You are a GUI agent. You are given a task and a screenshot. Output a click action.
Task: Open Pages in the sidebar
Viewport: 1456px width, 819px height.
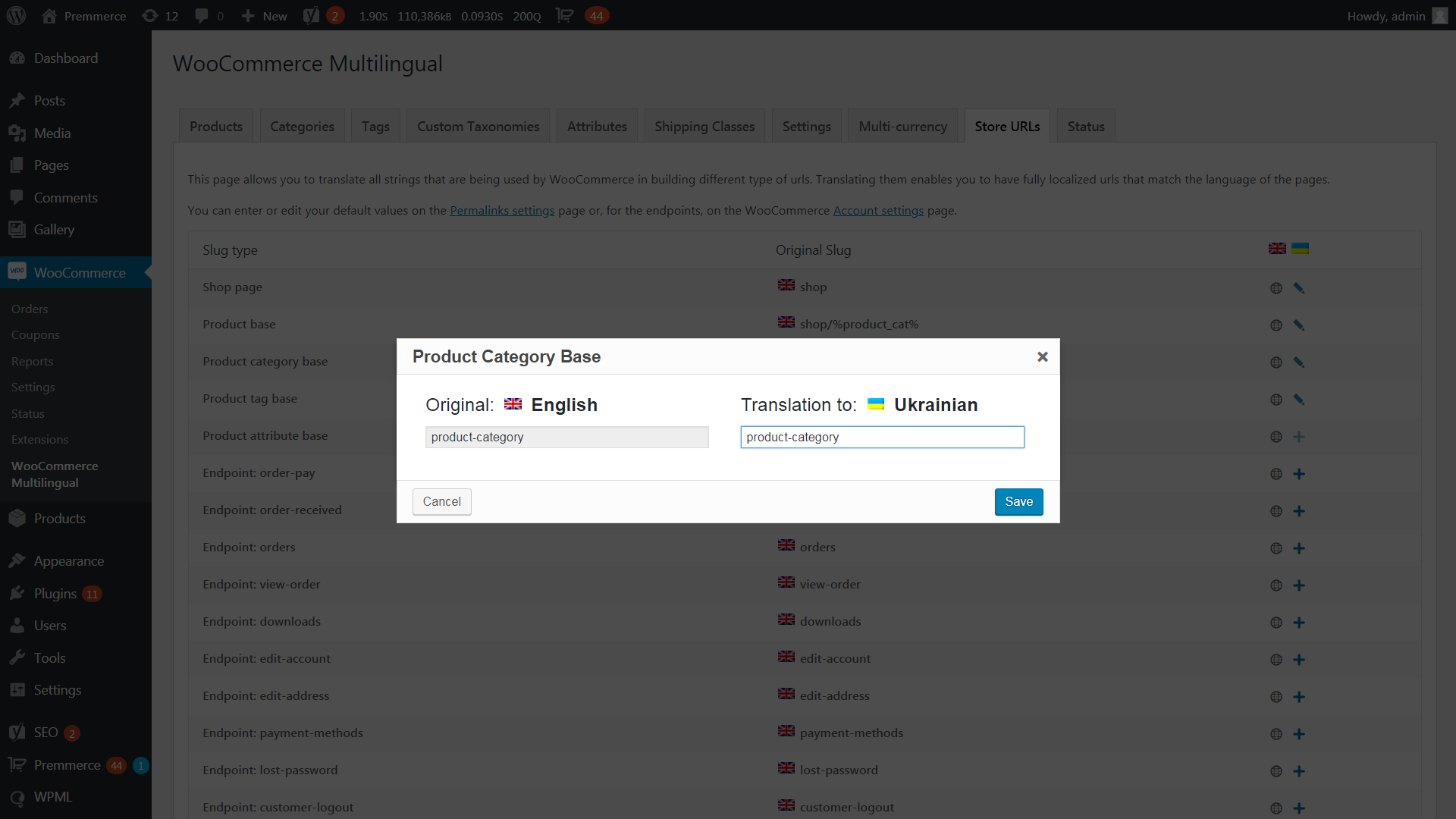pyautogui.click(x=51, y=165)
